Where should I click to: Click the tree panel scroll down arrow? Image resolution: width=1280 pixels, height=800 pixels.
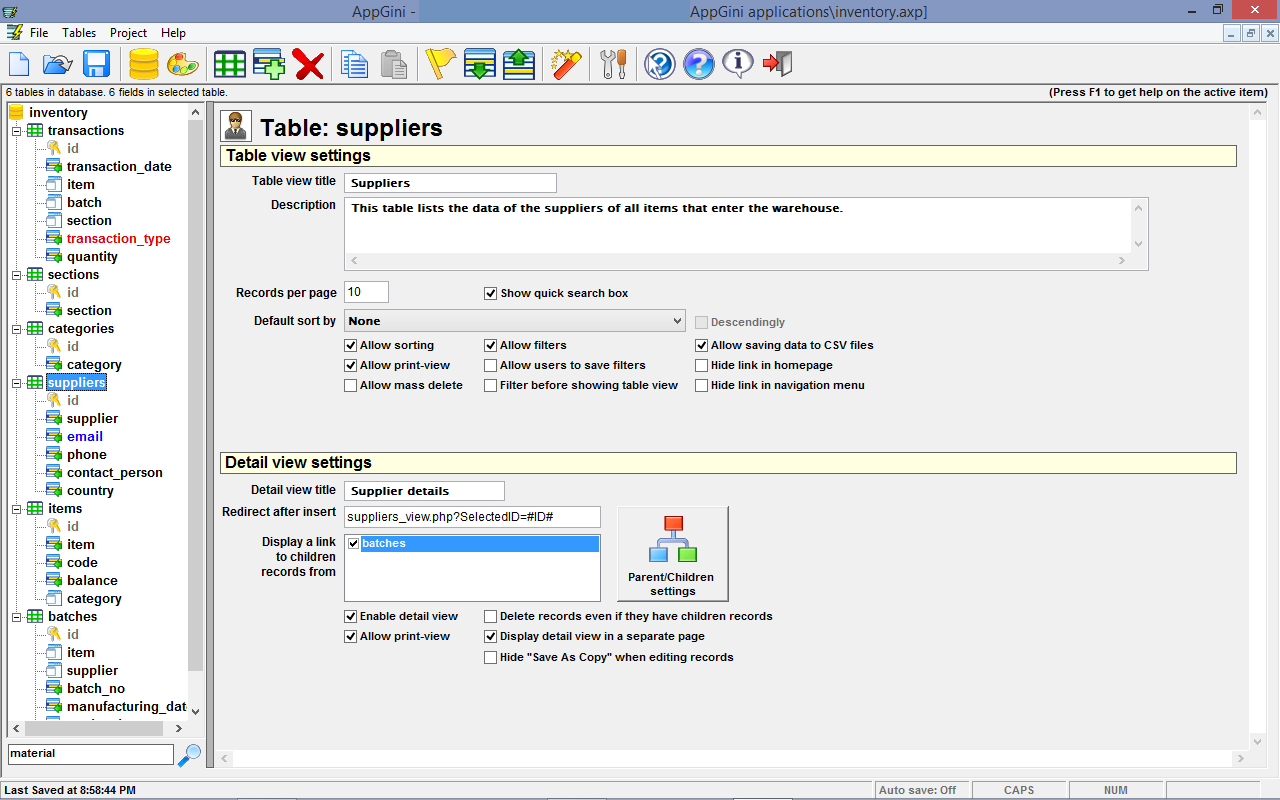pyautogui.click(x=195, y=710)
